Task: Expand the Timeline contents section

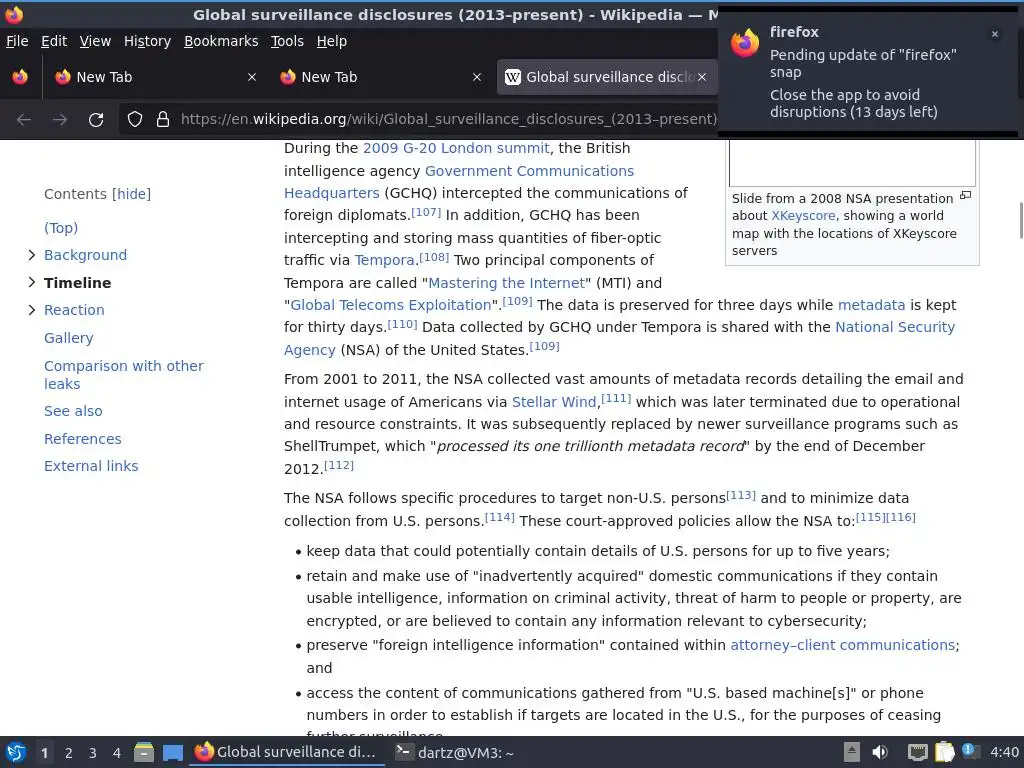Action: coord(31,282)
